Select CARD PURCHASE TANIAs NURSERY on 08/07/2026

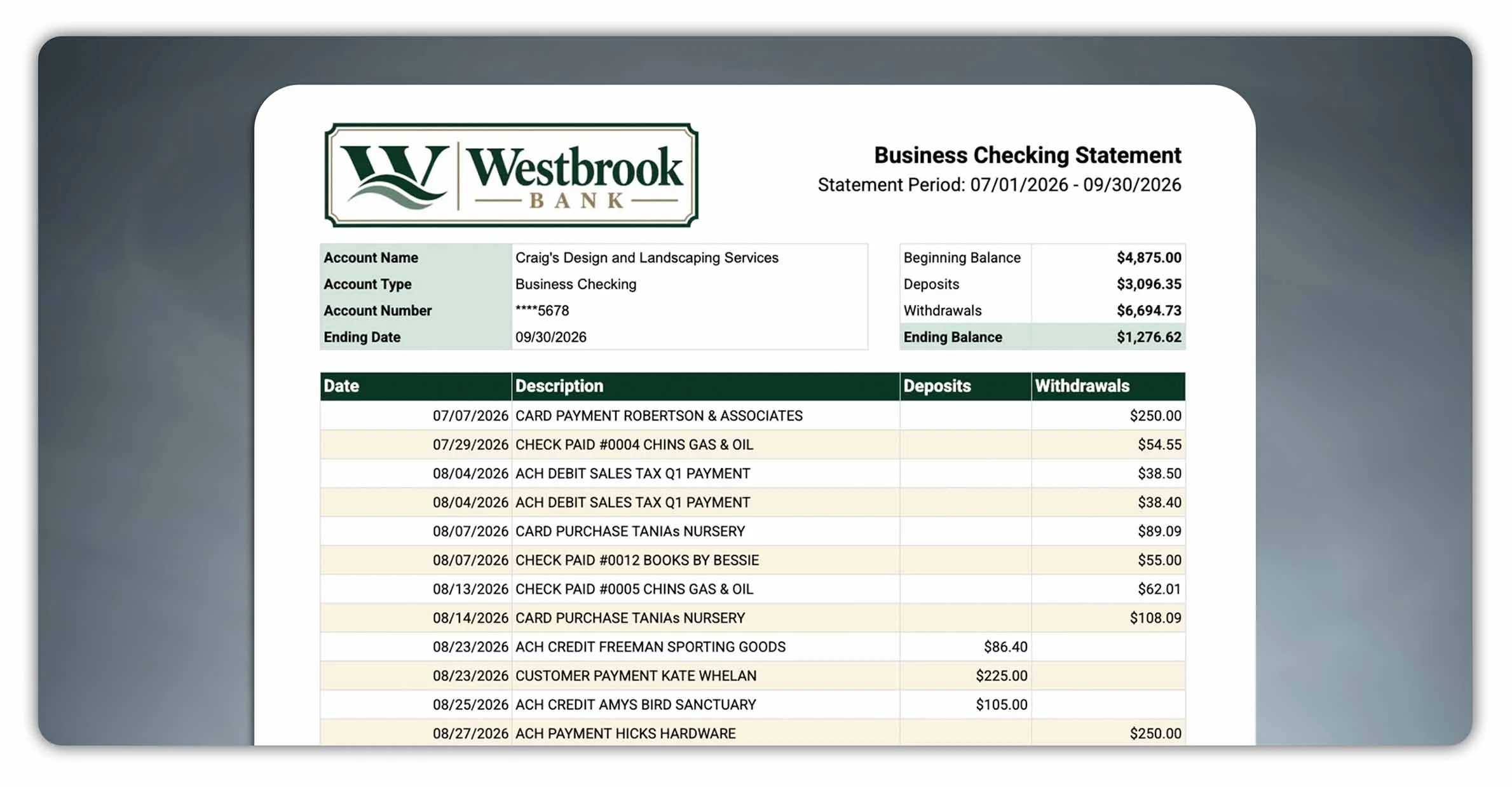click(x=630, y=531)
